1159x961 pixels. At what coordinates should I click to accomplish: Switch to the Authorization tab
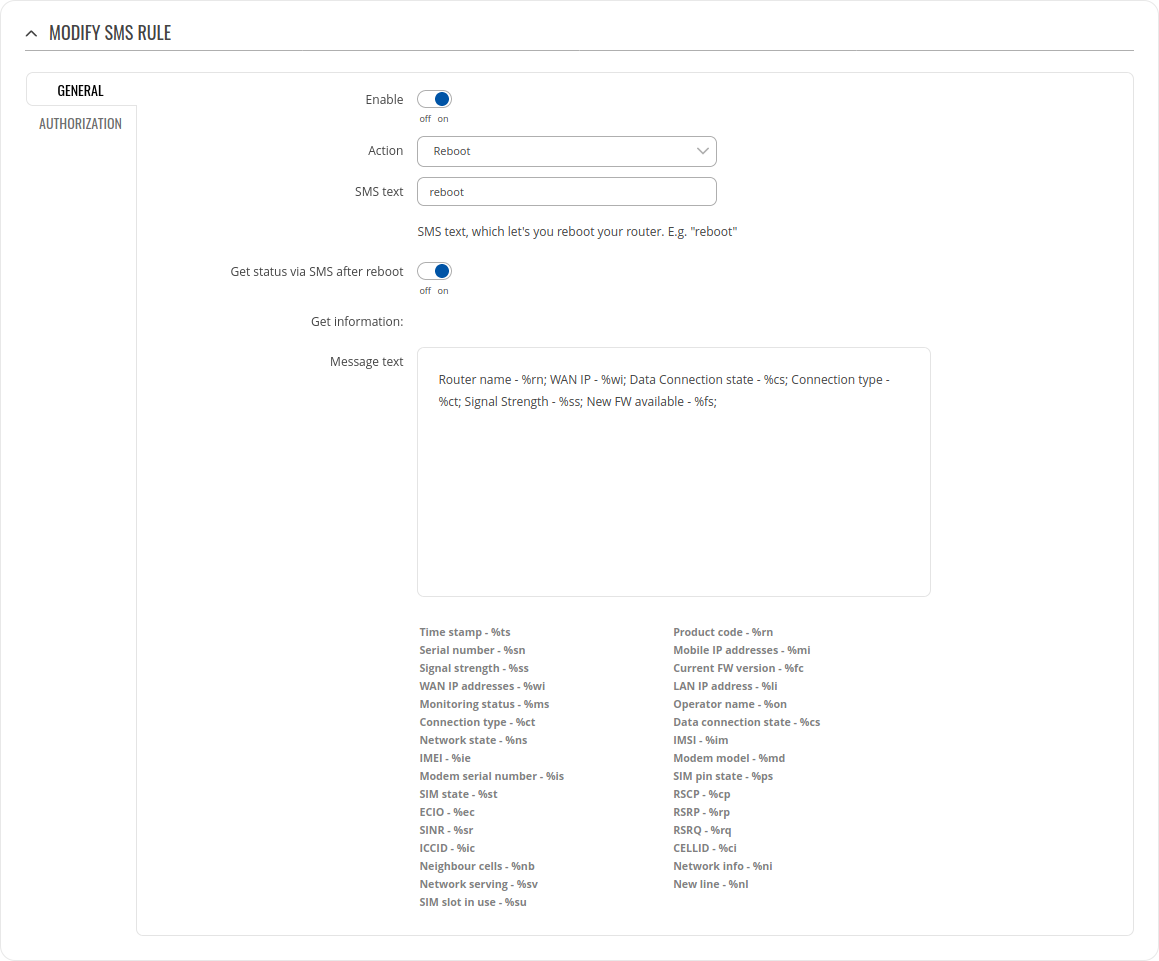[80, 124]
